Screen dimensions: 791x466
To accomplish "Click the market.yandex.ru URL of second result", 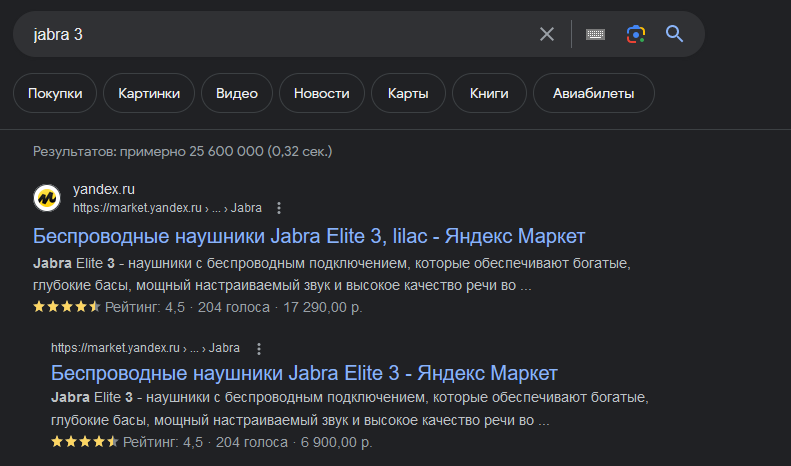I will point(115,348).
